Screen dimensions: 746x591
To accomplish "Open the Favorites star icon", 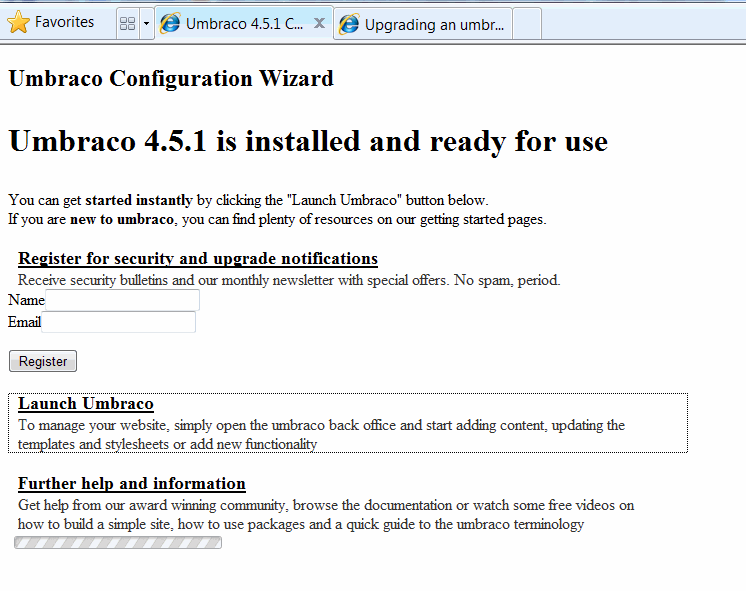I will 19,22.
